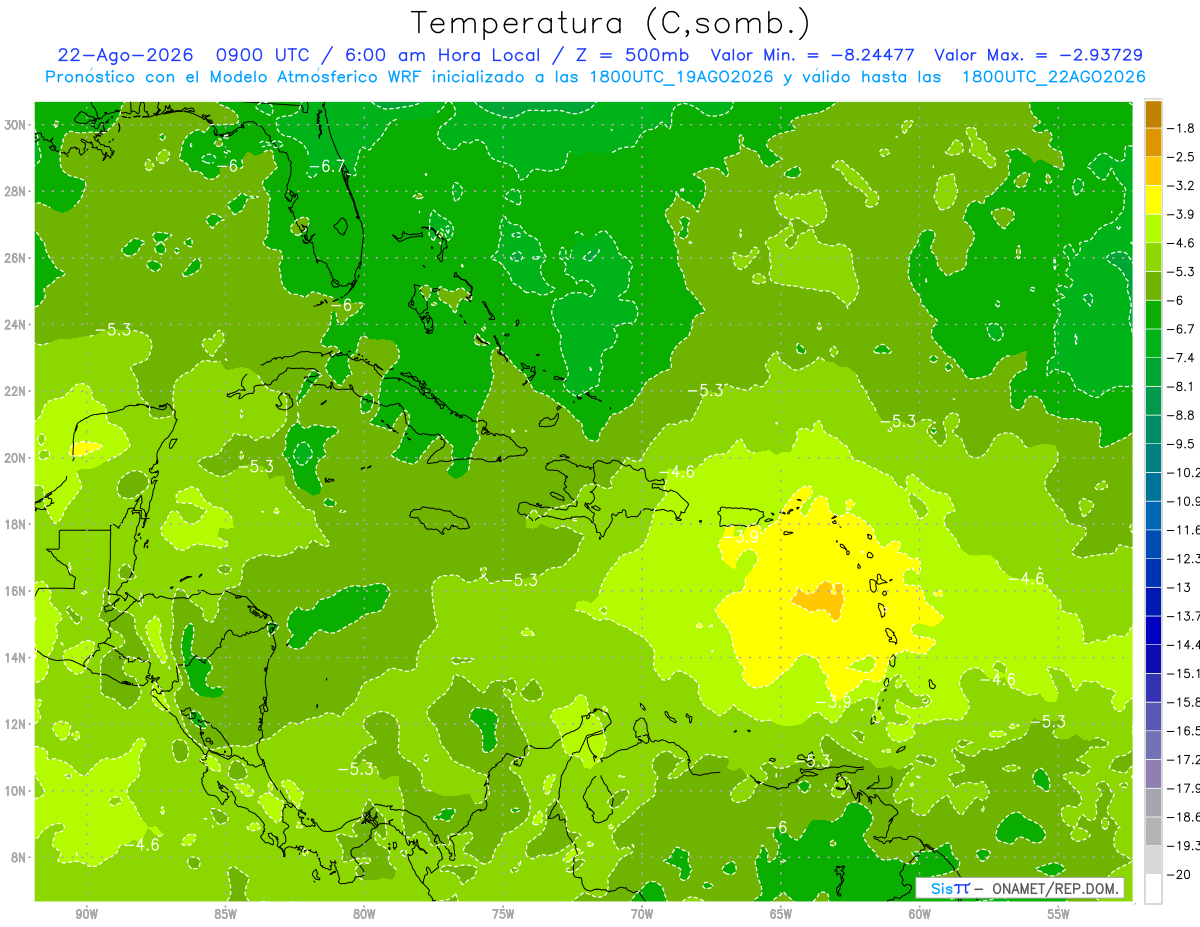Click the "-10.2" legend value
This screenshot has width=1200, height=927.
(1185, 472)
